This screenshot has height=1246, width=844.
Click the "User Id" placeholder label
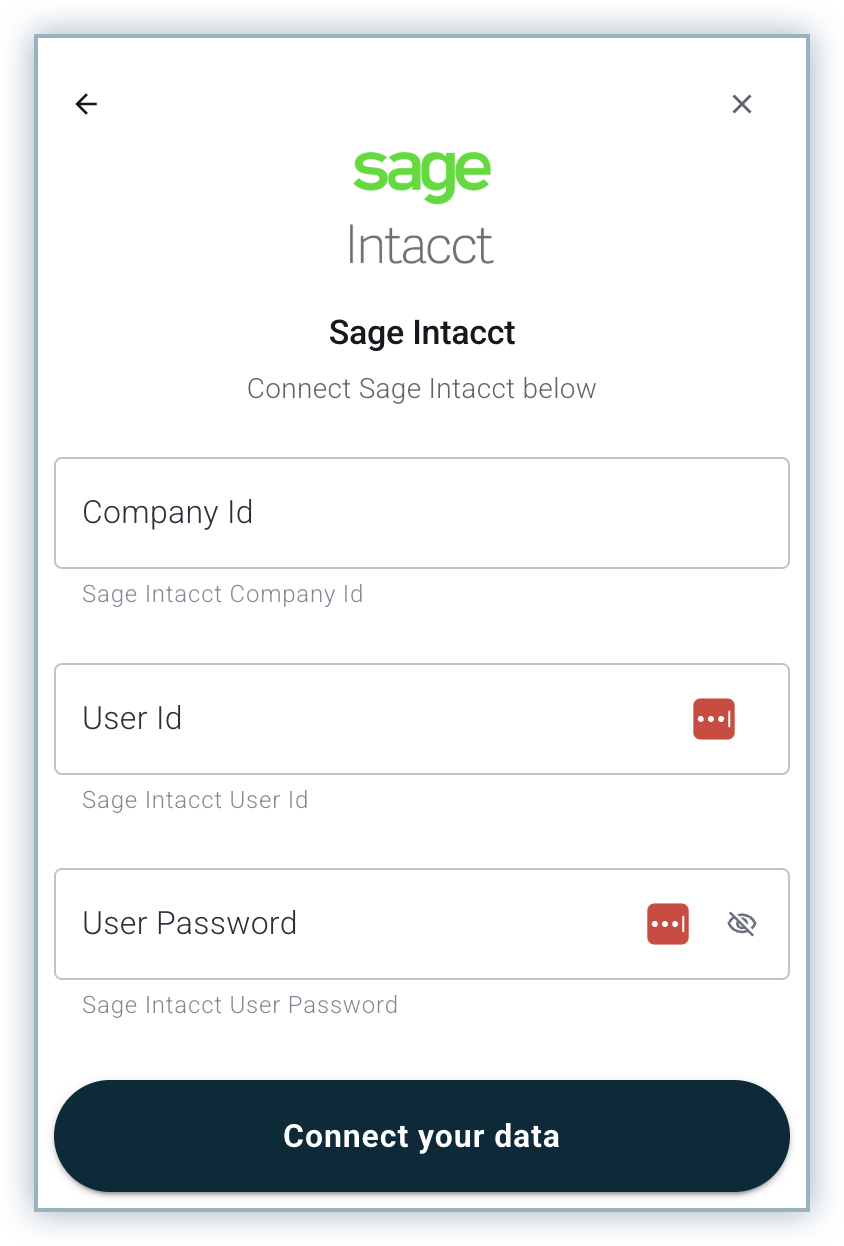click(x=132, y=719)
